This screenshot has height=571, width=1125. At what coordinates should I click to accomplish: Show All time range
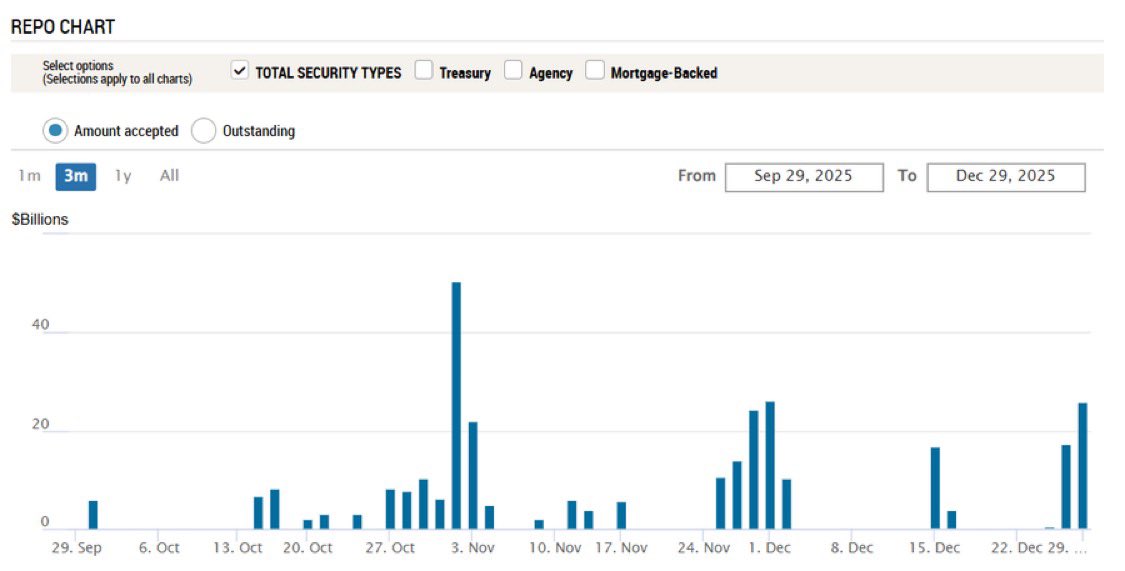(x=169, y=176)
